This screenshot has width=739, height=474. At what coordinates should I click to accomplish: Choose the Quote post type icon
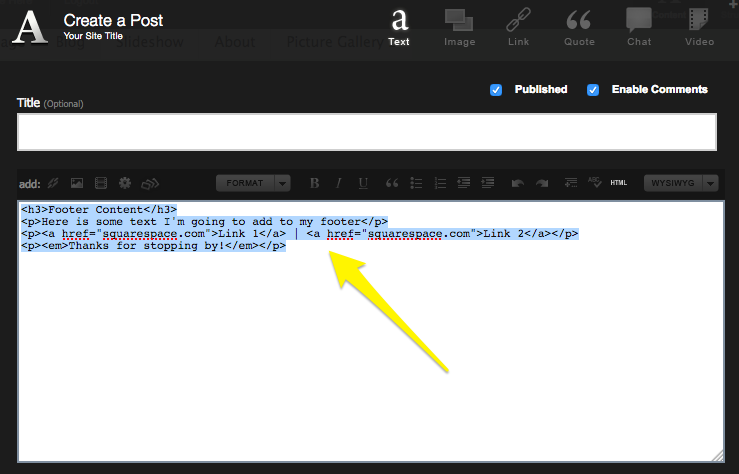[x=578, y=26]
